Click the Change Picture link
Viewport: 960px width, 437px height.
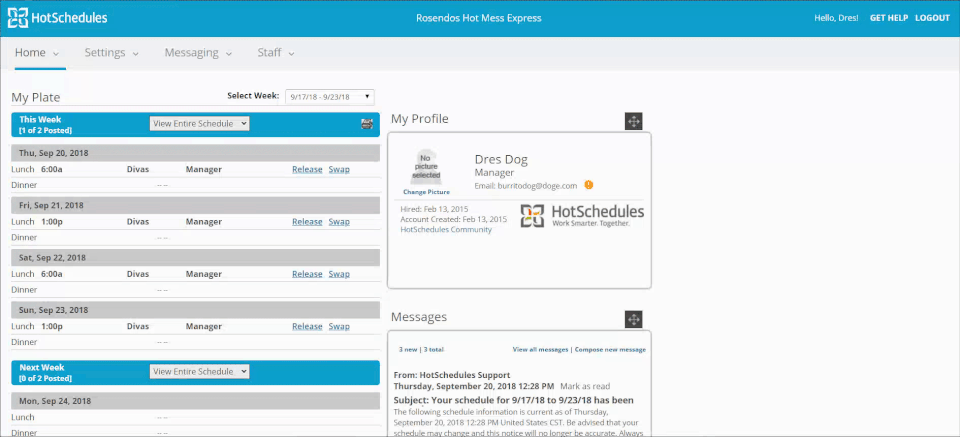426,192
